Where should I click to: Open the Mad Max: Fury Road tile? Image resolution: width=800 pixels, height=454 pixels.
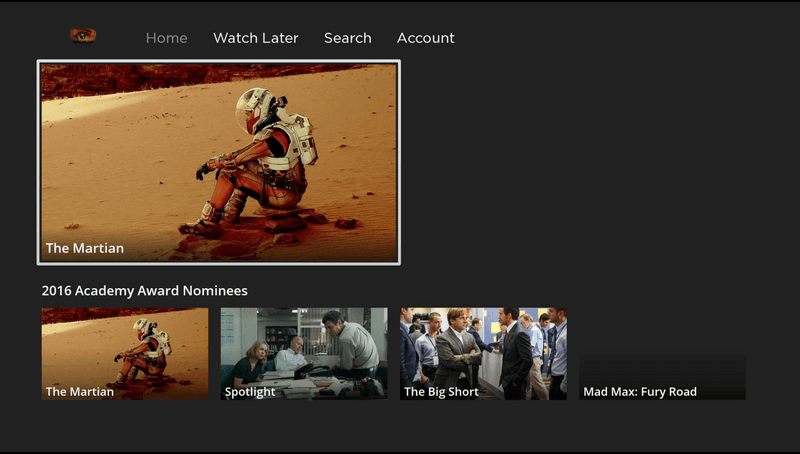[x=662, y=375]
